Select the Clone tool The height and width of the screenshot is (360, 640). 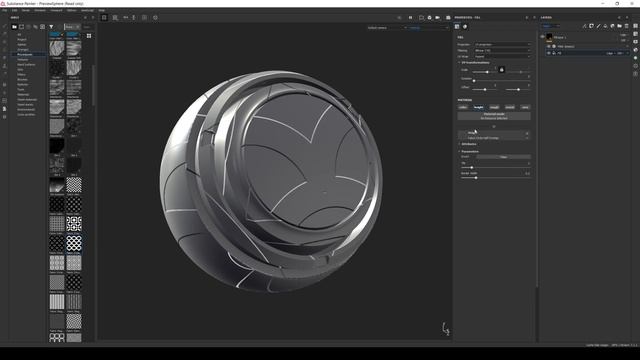click(4, 65)
